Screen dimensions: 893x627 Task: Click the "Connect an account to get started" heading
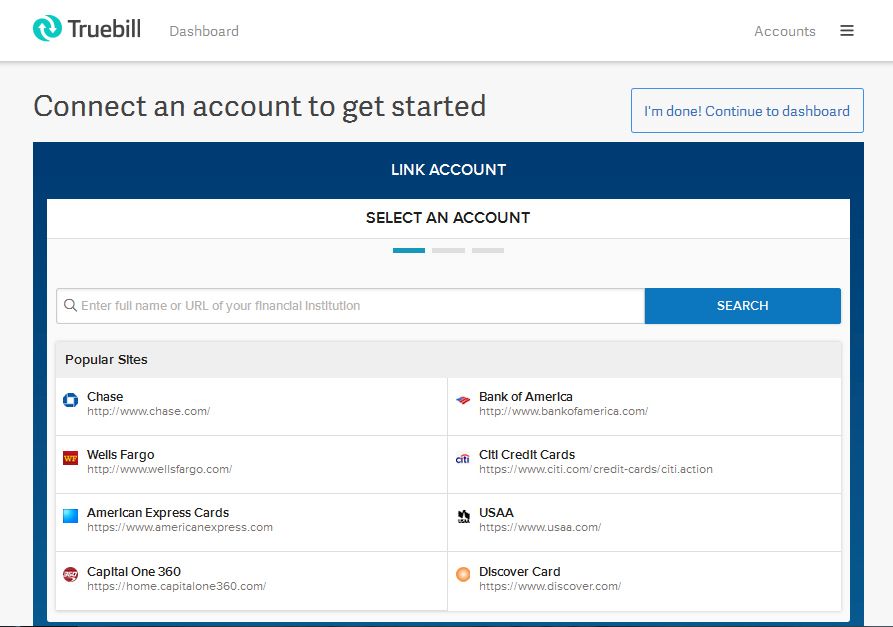(x=260, y=106)
